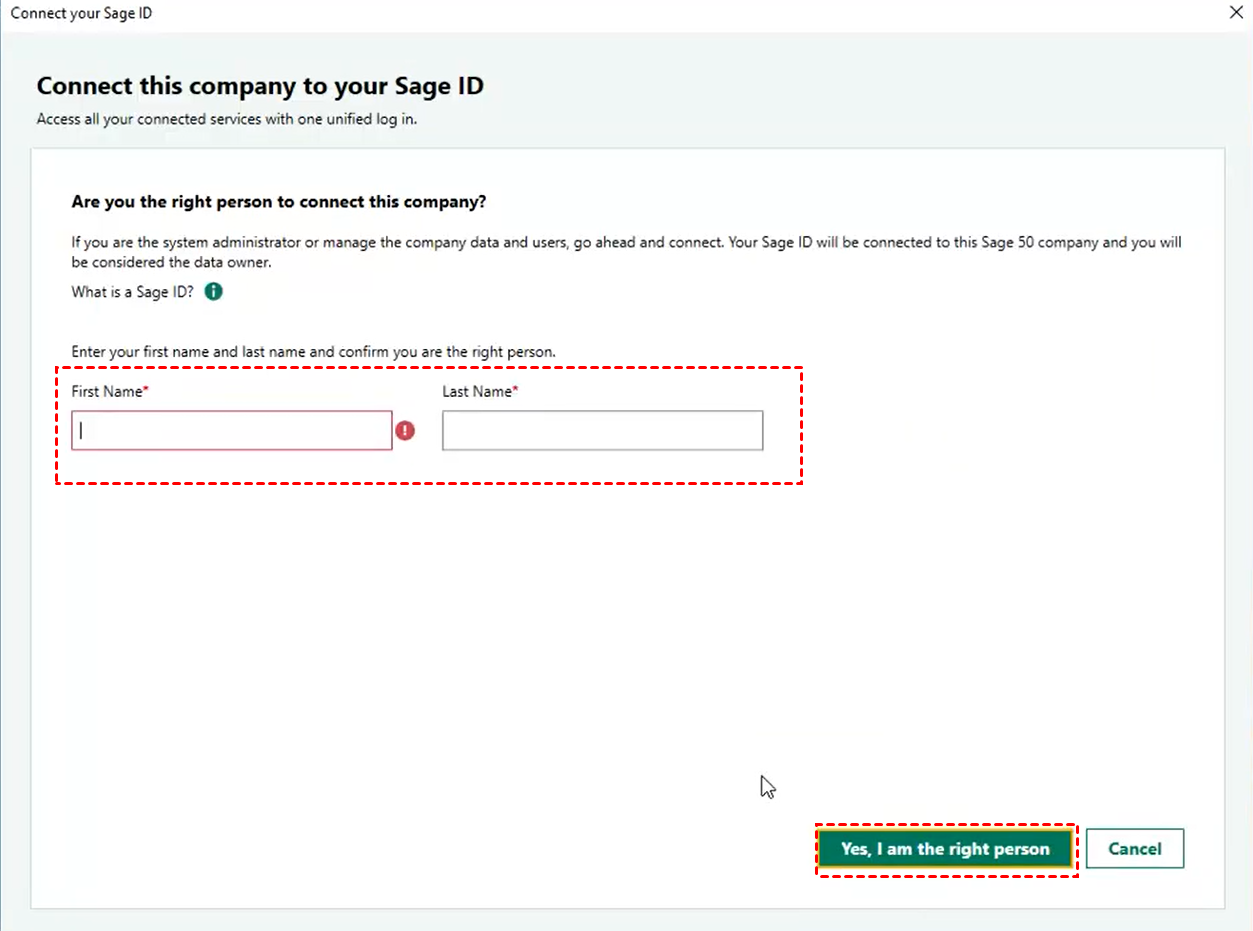The height and width of the screenshot is (931, 1253).
Task: Click the "Connect your Sage ID" window title
Action: (81, 14)
